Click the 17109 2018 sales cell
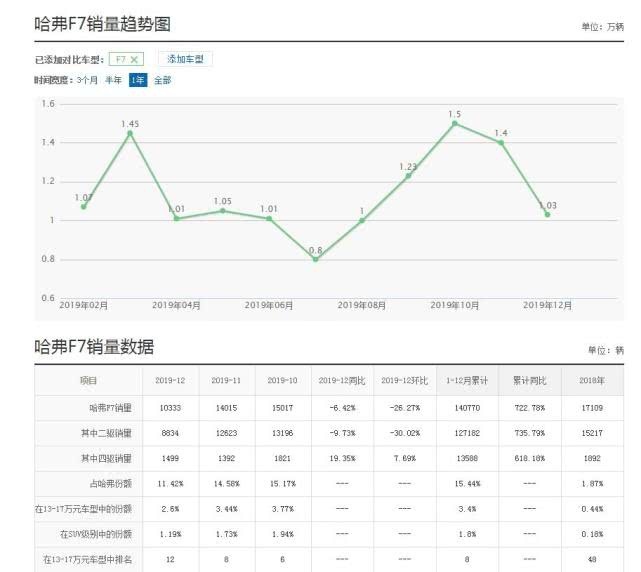641x572 pixels. pyautogui.click(x=592, y=408)
